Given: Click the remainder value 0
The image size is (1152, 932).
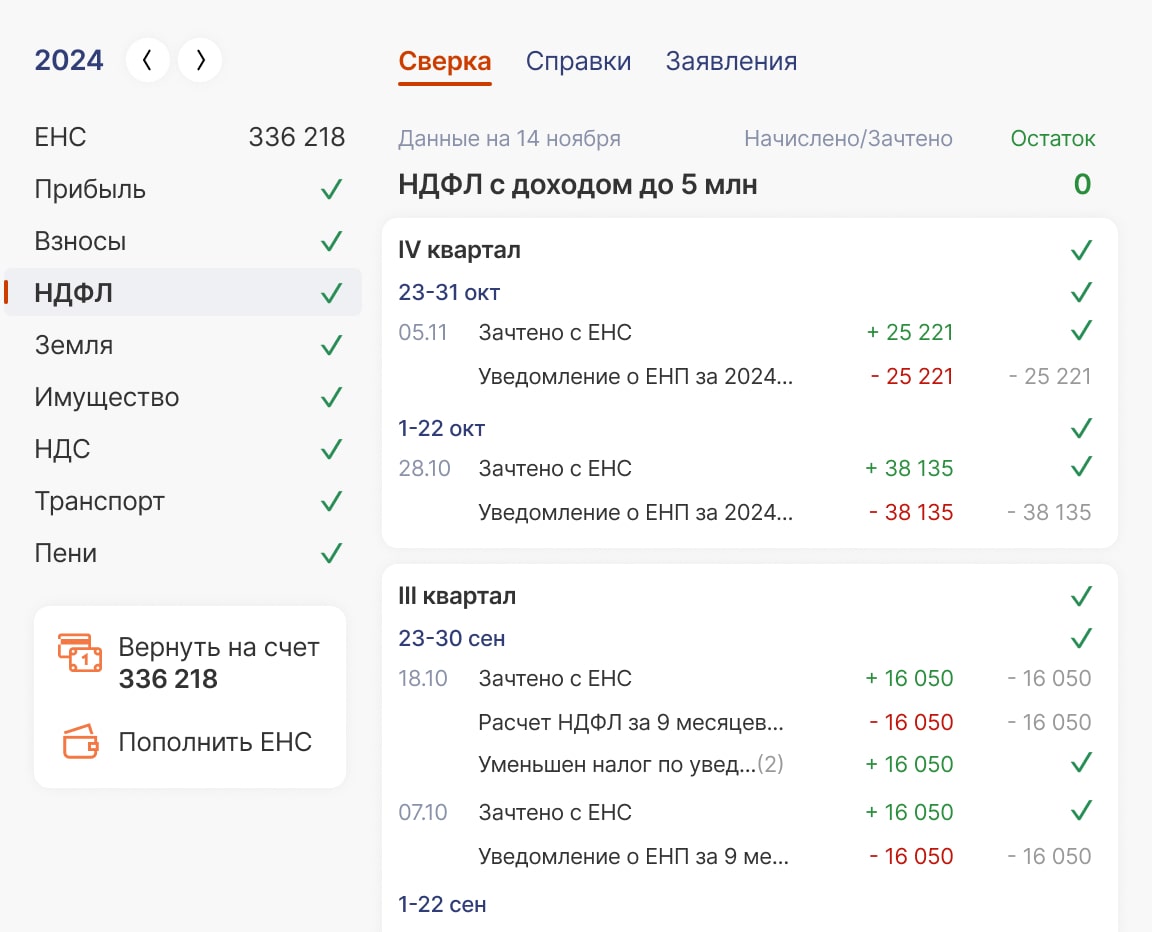Looking at the screenshot, I should [x=1082, y=184].
